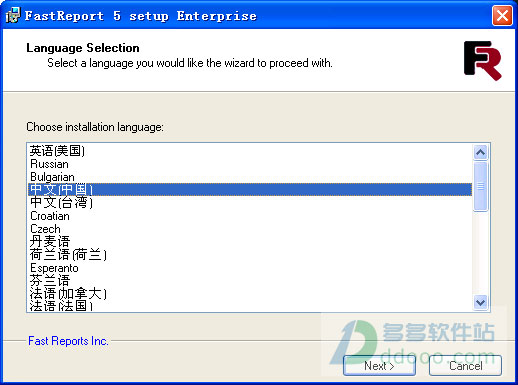This screenshot has height=385, width=518.
Task: Click the installer icon in title bar
Action: click(13, 15)
